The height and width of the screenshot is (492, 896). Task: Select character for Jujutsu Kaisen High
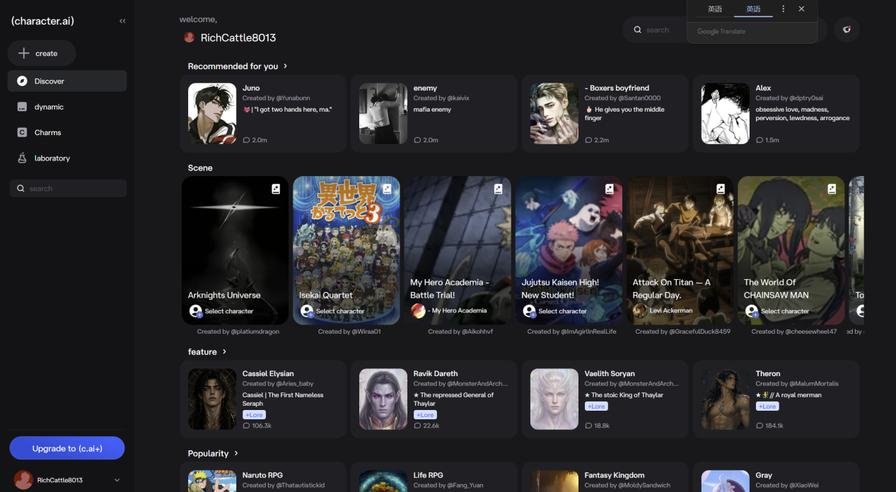(x=555, y=311)
